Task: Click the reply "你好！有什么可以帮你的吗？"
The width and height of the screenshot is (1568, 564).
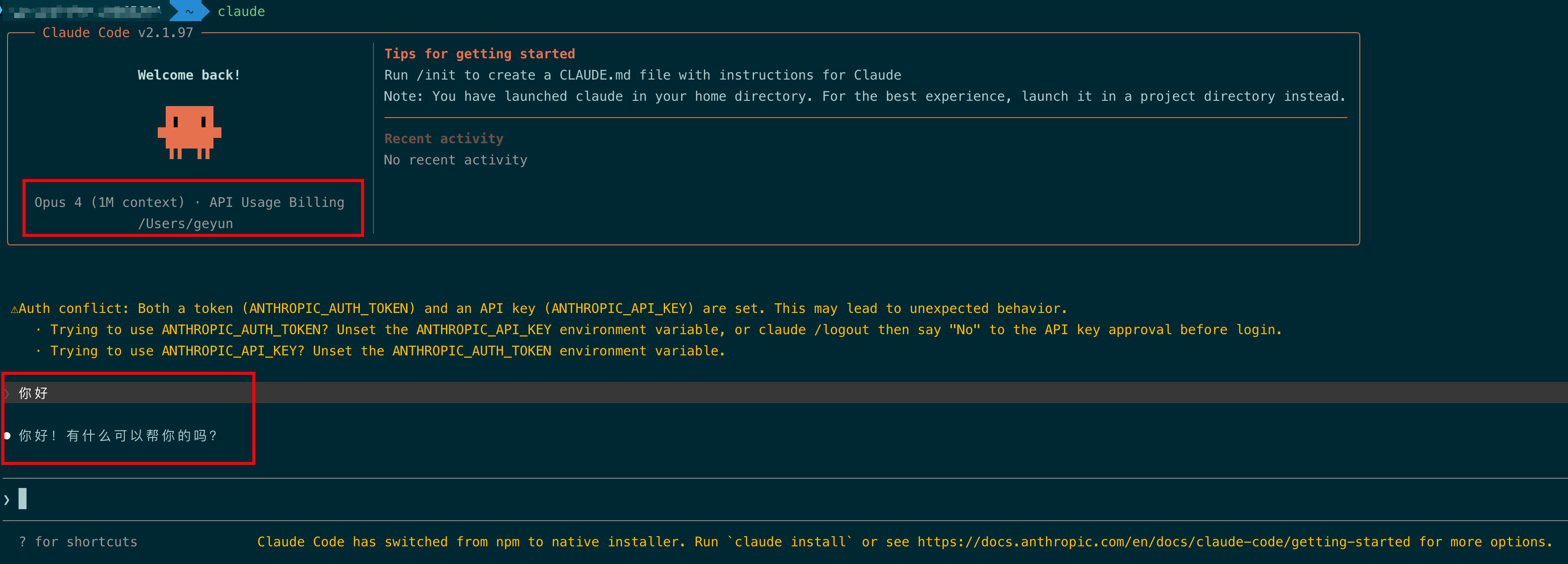Action: (118, 435)
